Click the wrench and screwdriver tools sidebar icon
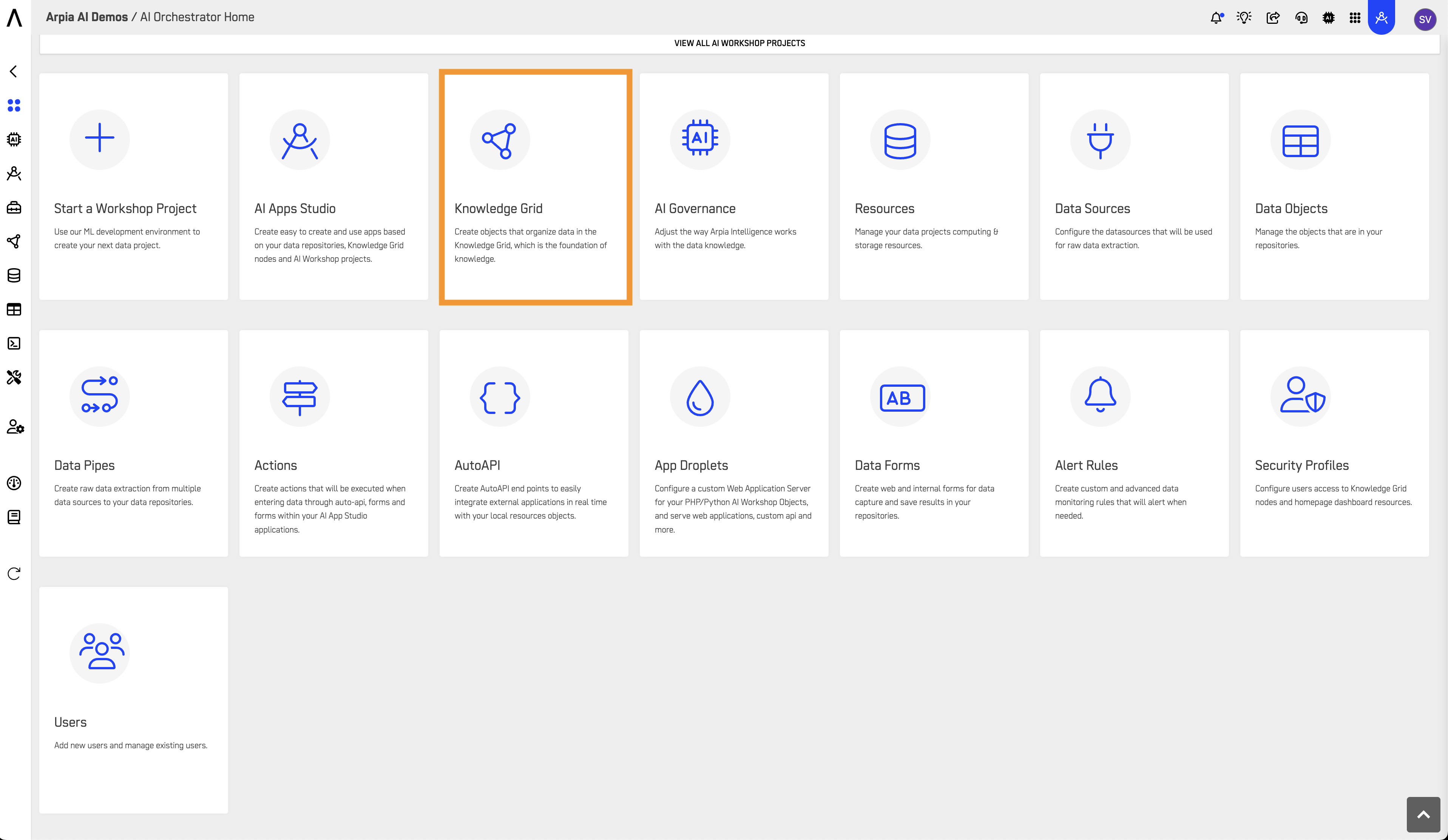 (x=14, y=377)
